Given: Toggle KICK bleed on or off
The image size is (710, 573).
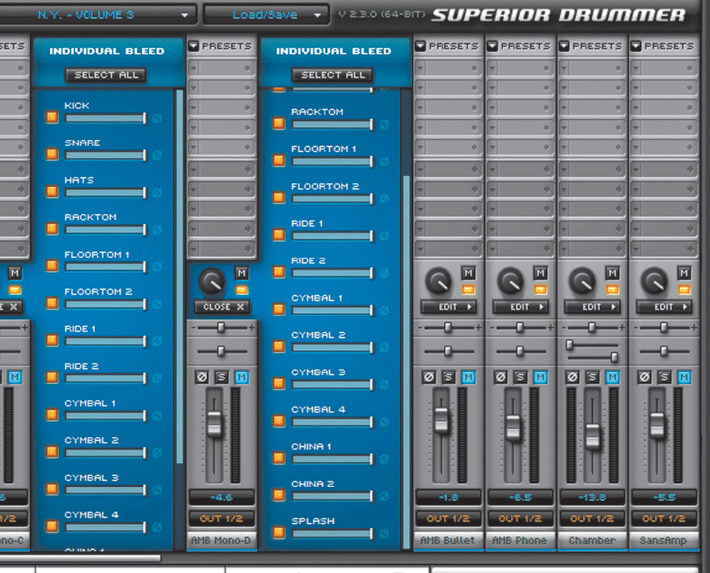Looking at the screenshot, I should pos(52,117).
